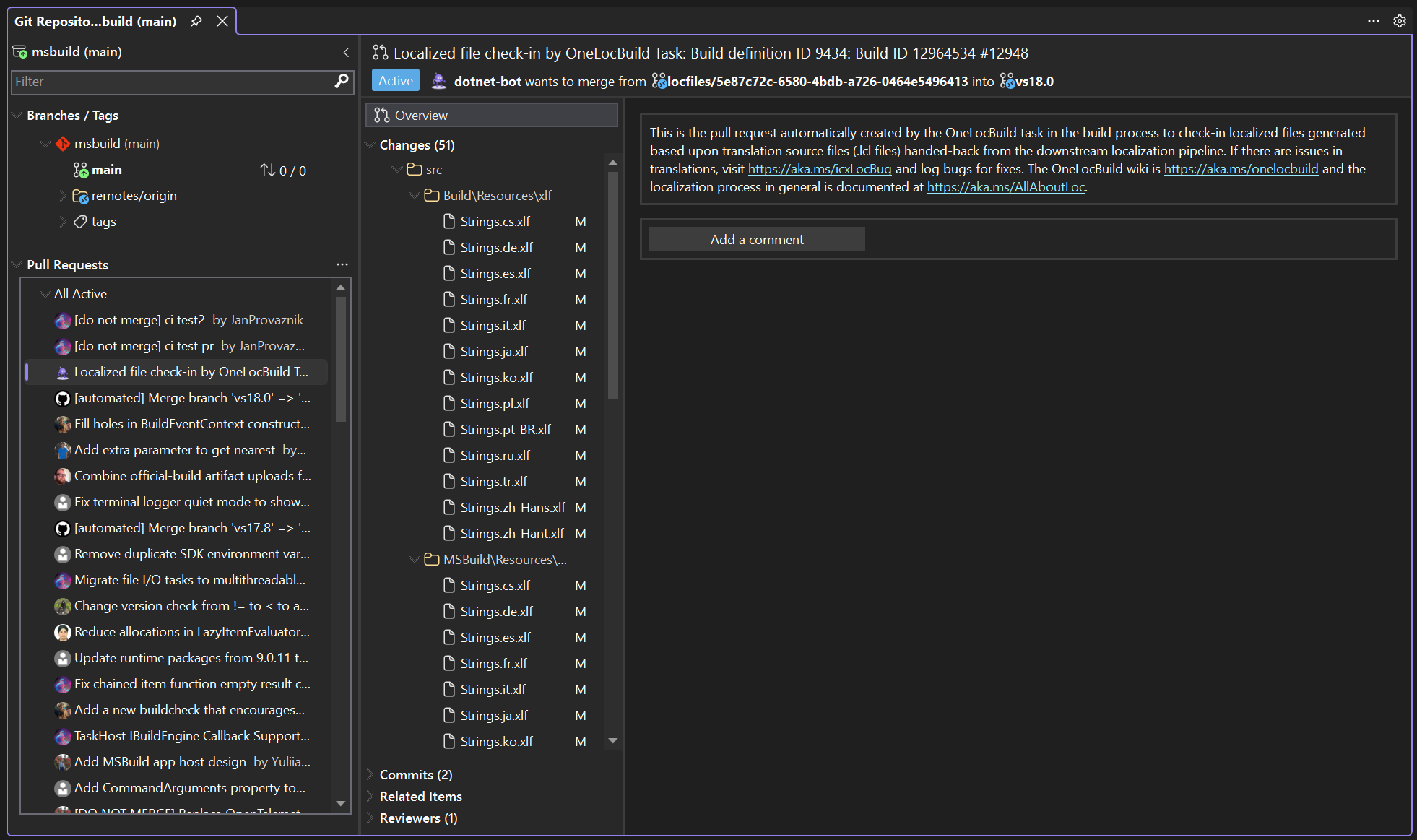Screen dimensions: 1417x840
Task: Close the Git Repository tab
Action: [x=222, y=21]
